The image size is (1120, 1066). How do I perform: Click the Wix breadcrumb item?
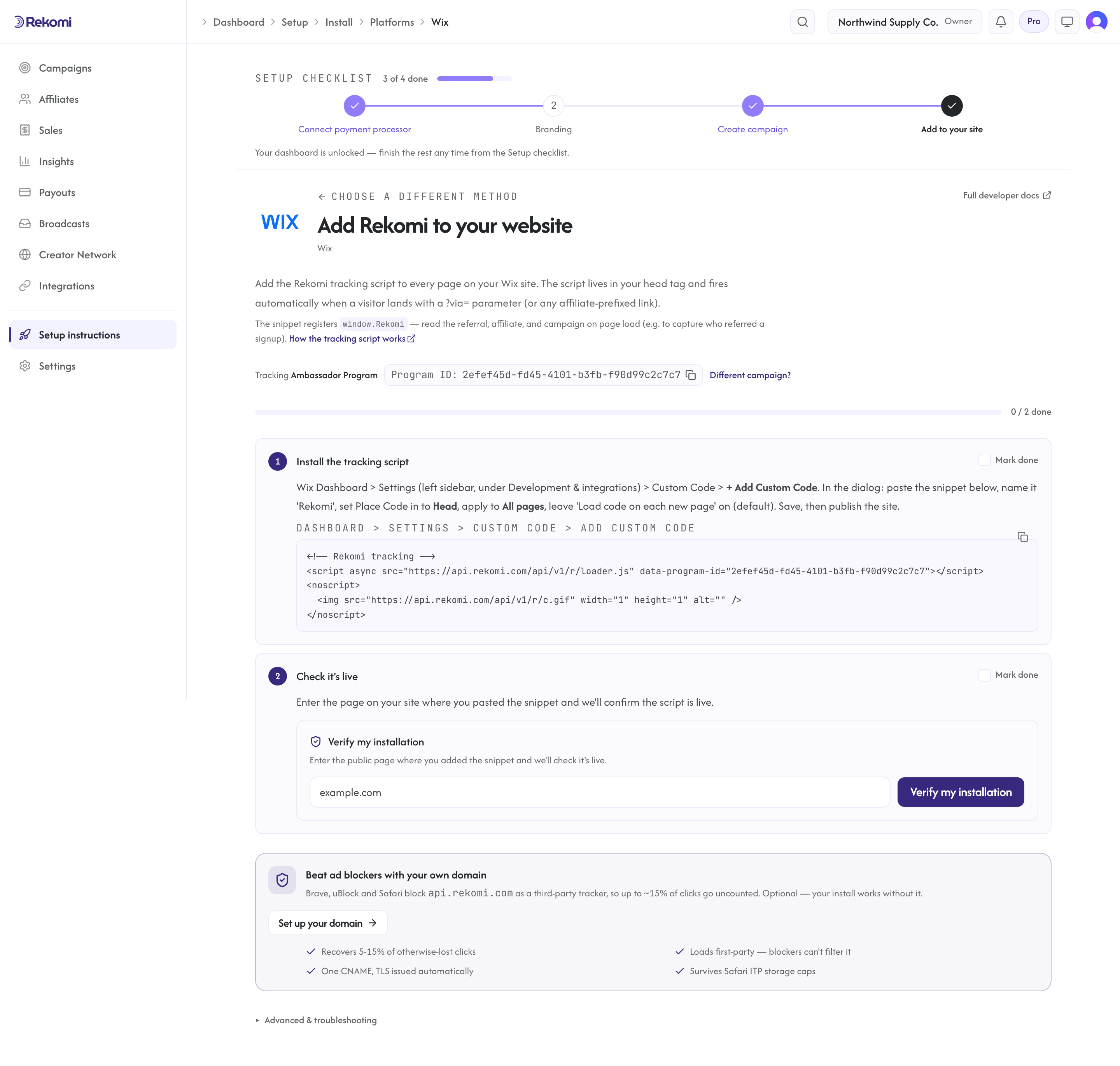(x=439, y=22)
